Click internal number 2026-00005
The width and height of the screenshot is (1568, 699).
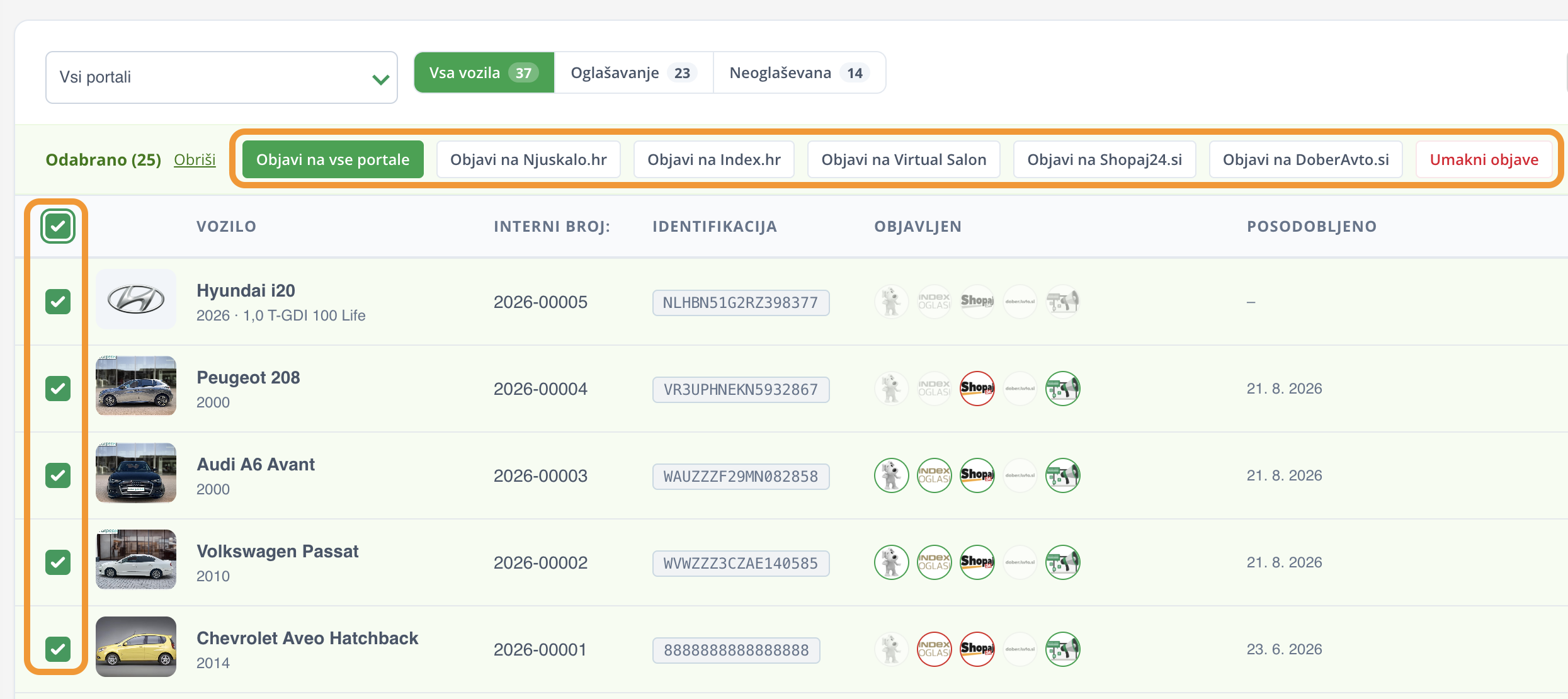click(540, 302)
